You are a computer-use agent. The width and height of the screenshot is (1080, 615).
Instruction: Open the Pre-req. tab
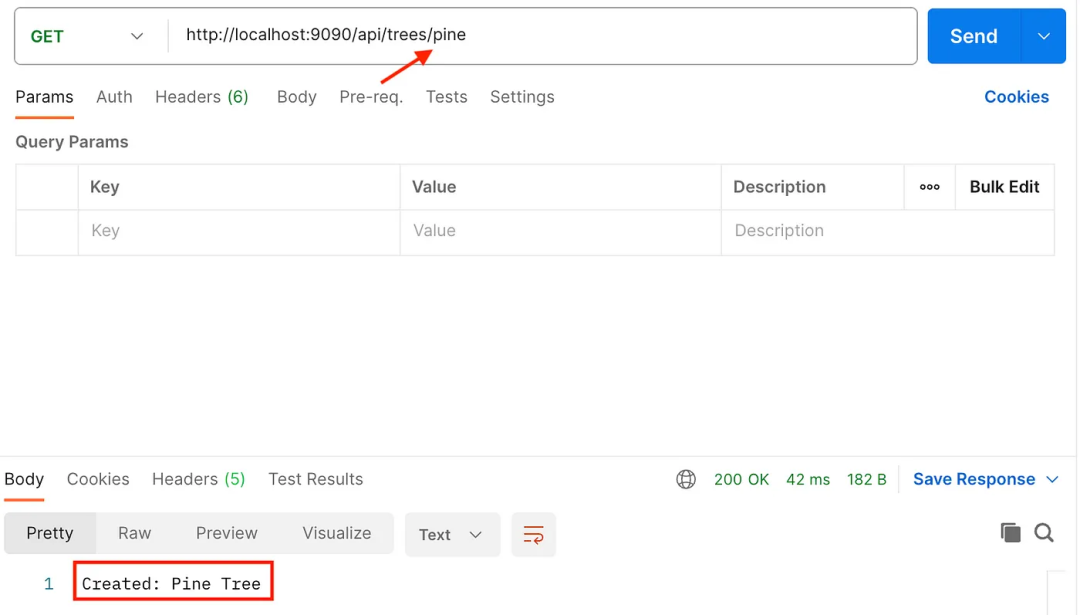371,97
